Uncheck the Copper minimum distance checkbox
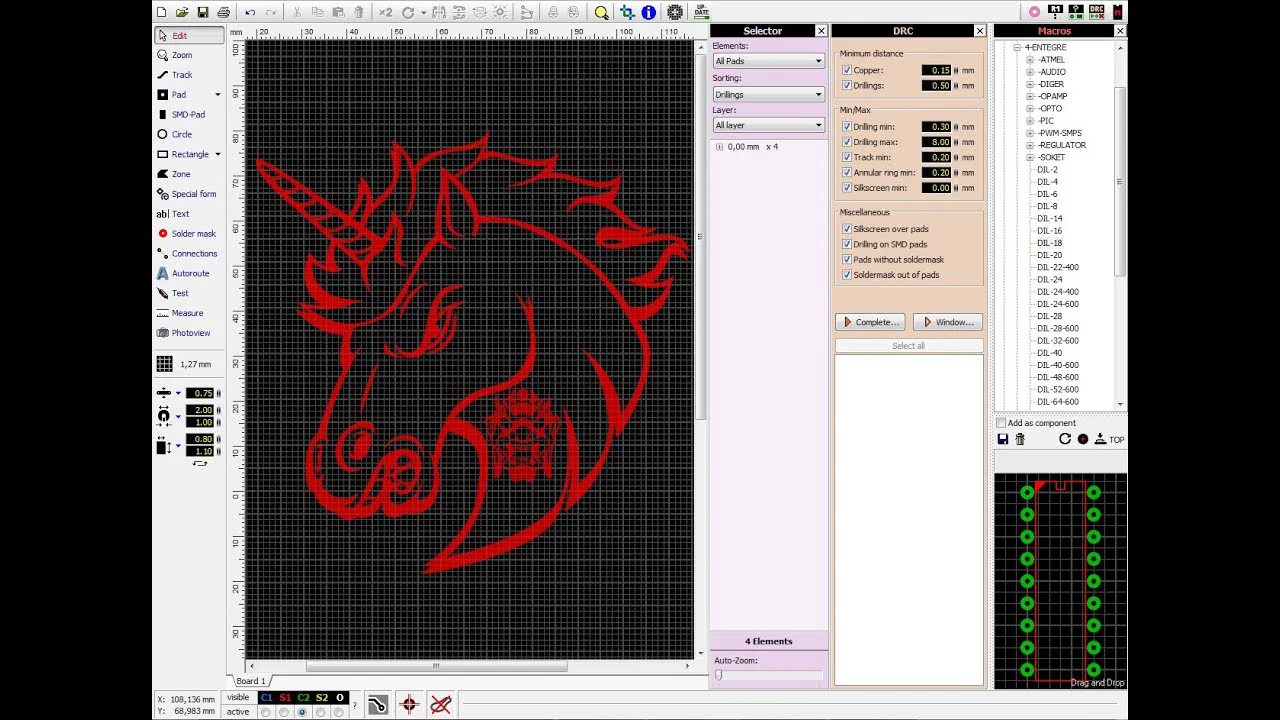This screenshot has width=1280, height=720. pos(847,71)
